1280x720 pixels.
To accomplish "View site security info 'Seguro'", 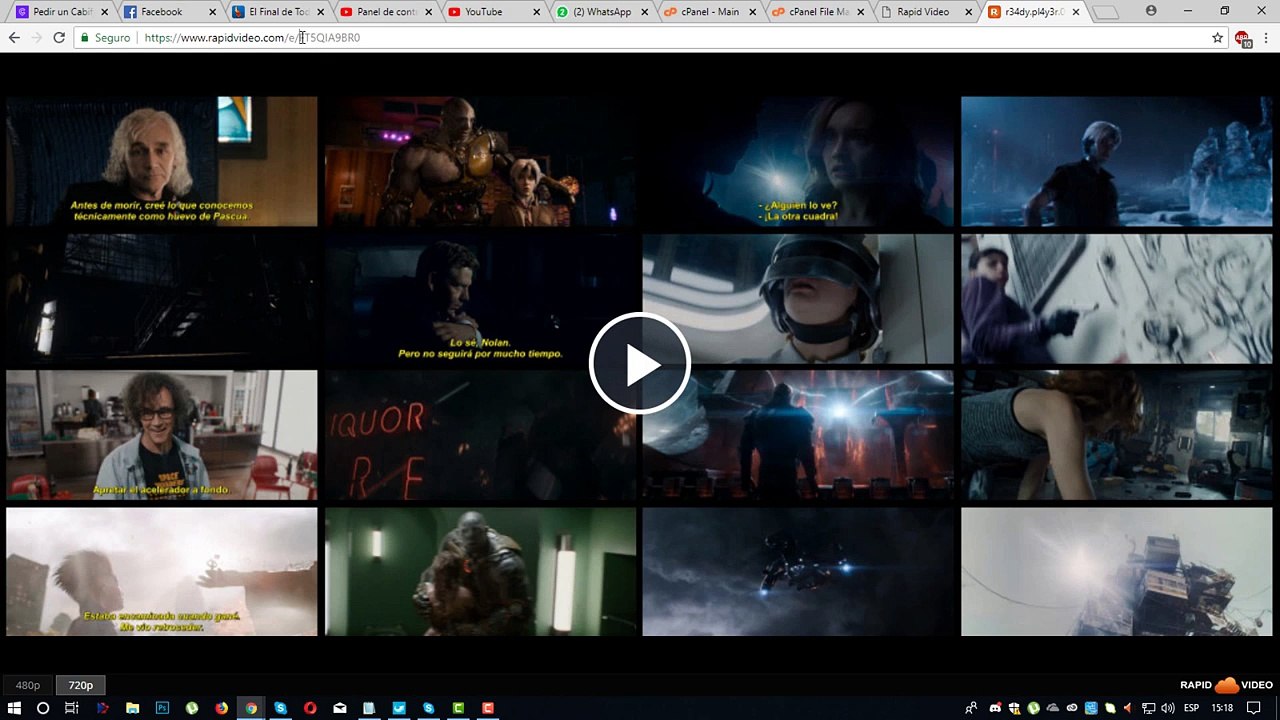I will (105, 37).
